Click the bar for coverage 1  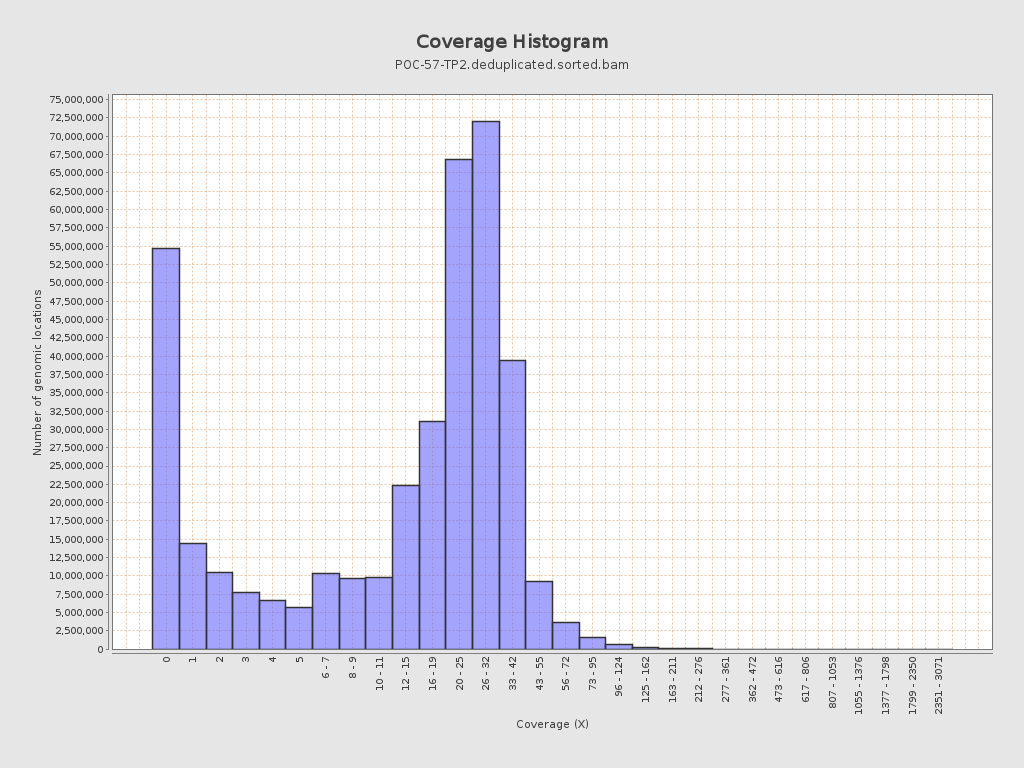193,596
